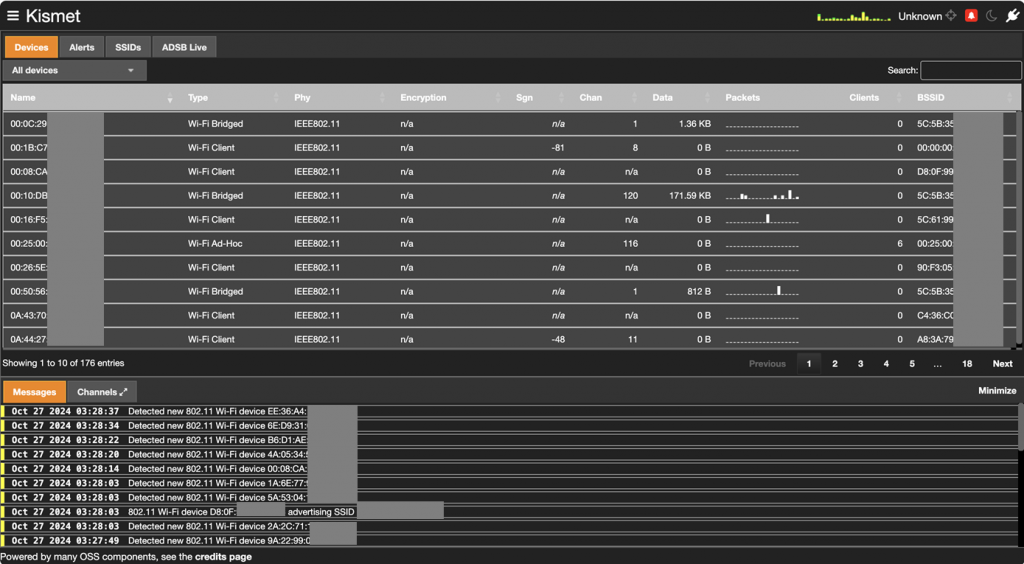This screenshot has height=564, width=1024.
Task: Switch to the Devices tab
Action: pyautogui.click(x=31, y=47)
